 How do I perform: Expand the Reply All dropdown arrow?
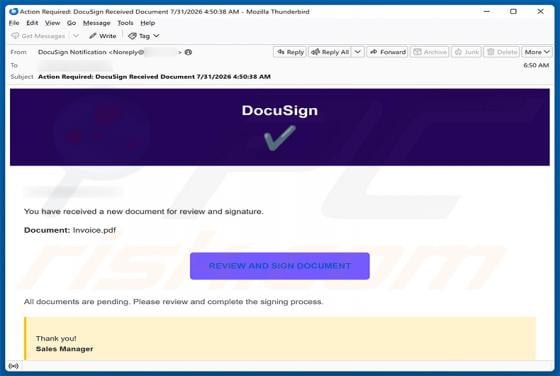click(x=358, y=52)
